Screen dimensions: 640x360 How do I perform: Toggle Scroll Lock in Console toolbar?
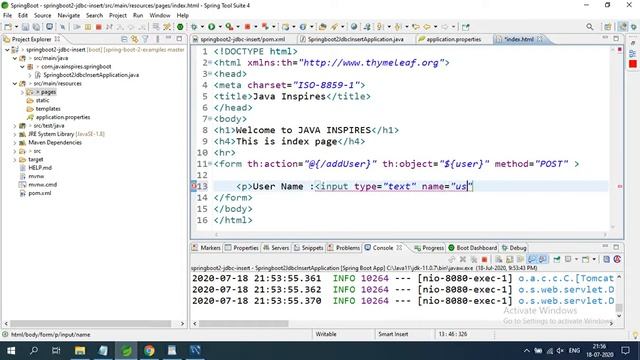[x=510, y=259]
